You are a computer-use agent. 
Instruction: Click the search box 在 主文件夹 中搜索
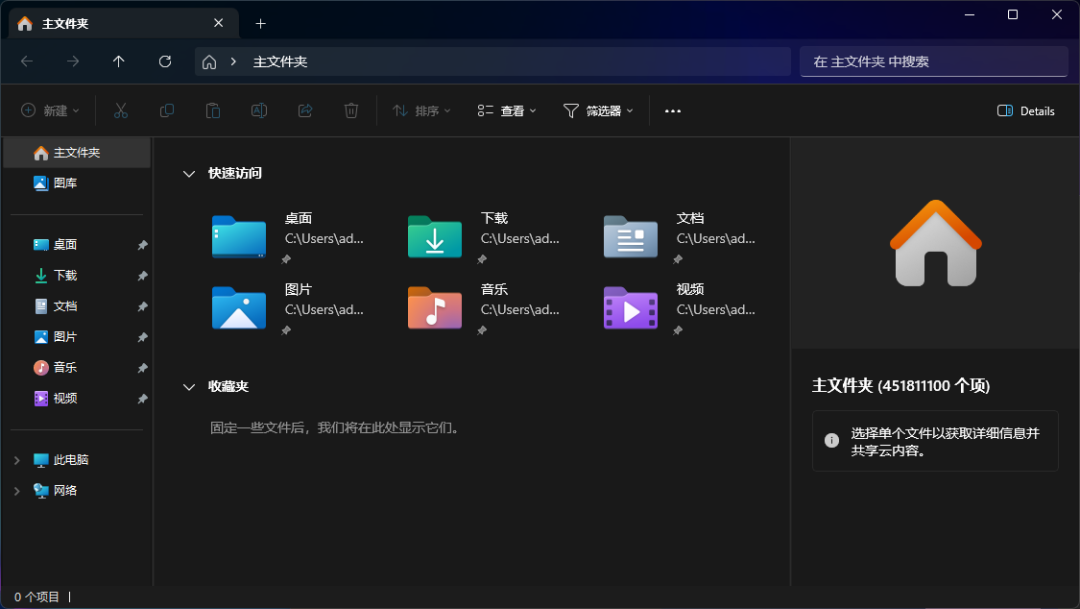coord(933,62)
